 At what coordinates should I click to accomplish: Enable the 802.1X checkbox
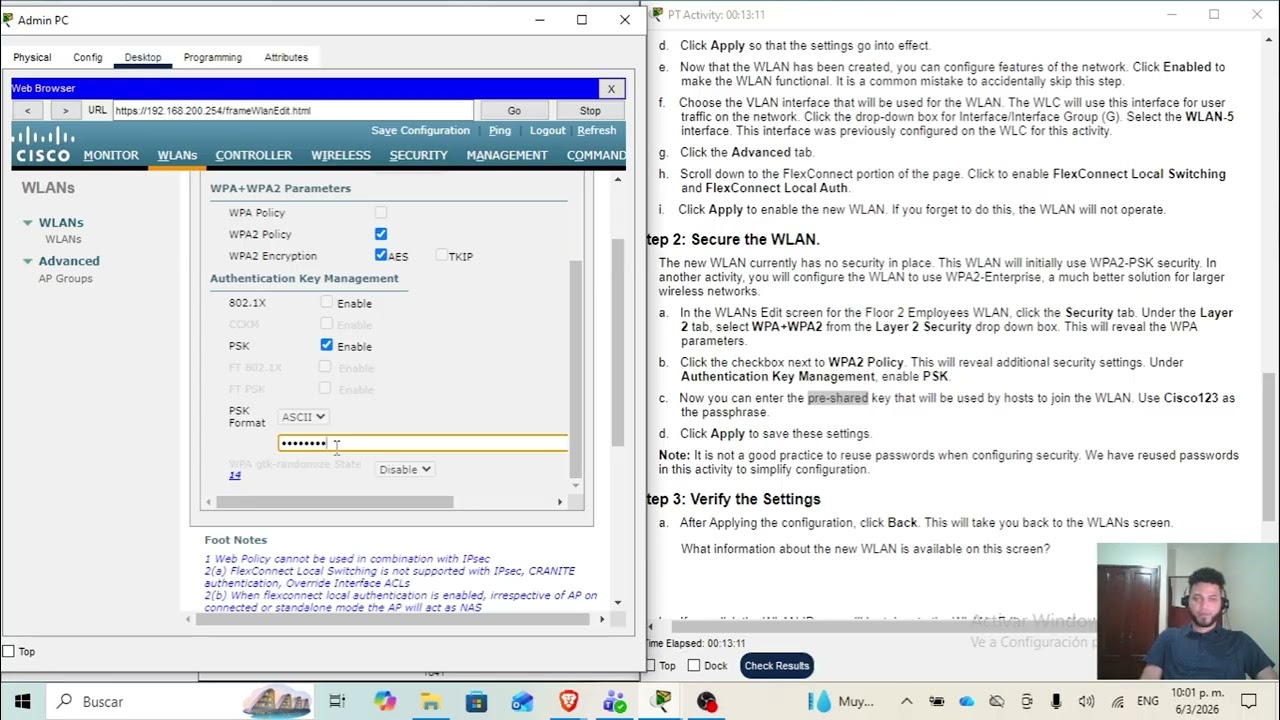pos(327,302)
